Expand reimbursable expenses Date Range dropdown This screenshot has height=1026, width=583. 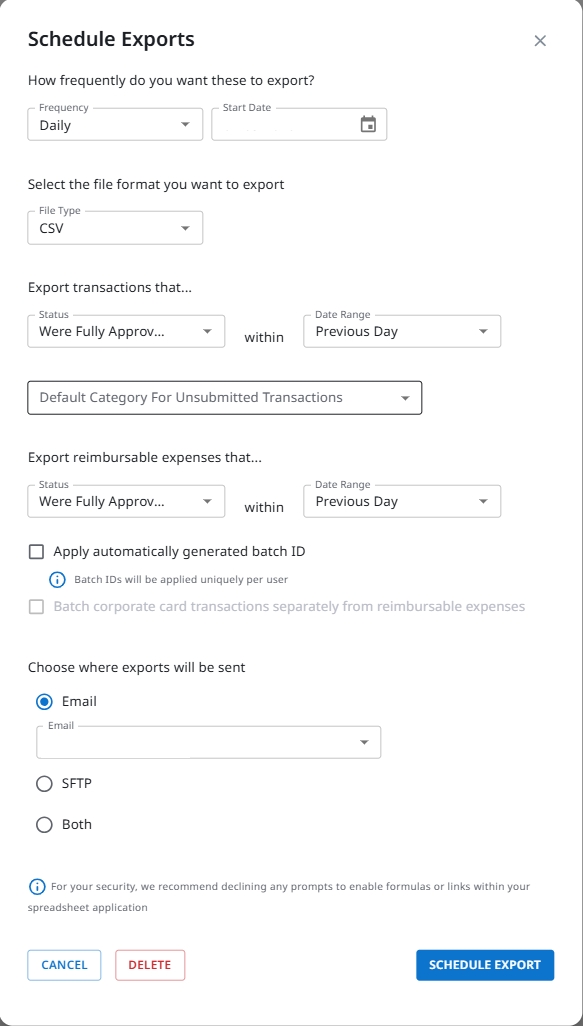[x=402, y=501]
